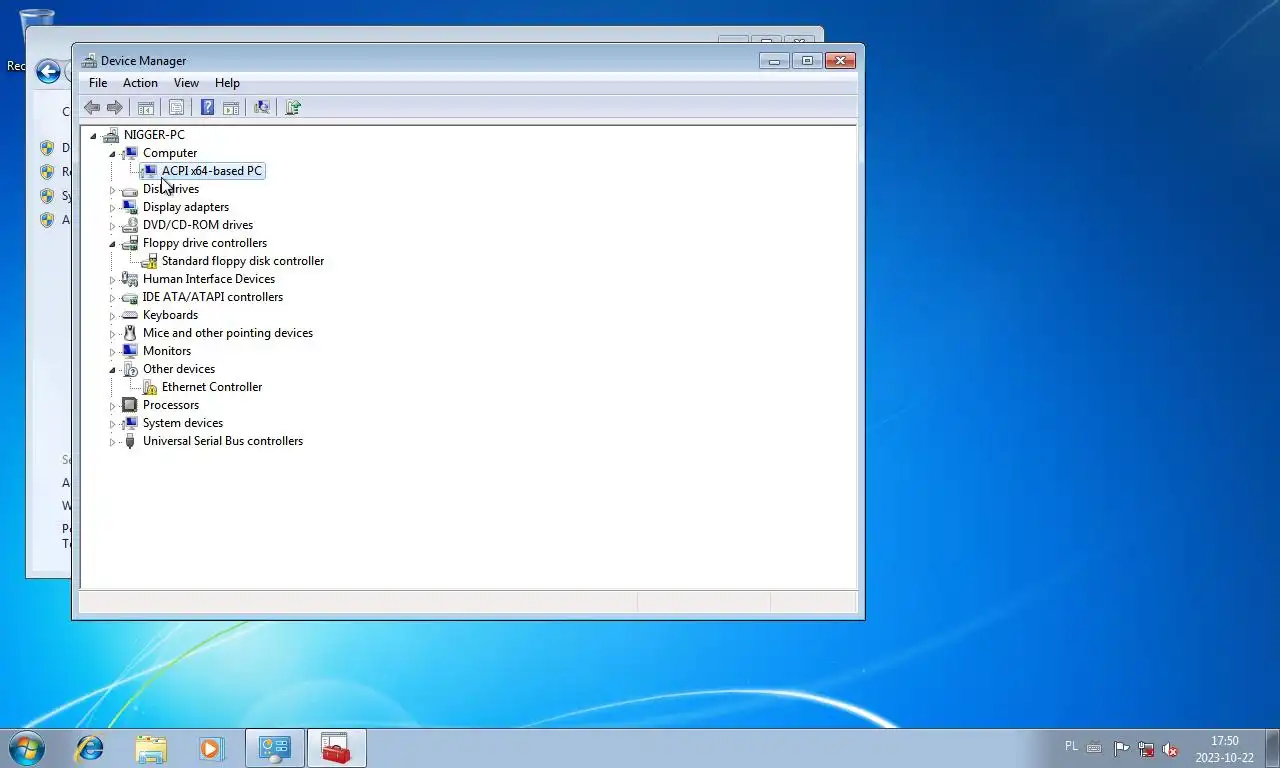Screen dimensions: 1280x768
Task: Expand Universal Serial Bus controllers
Action: (112, 442)
